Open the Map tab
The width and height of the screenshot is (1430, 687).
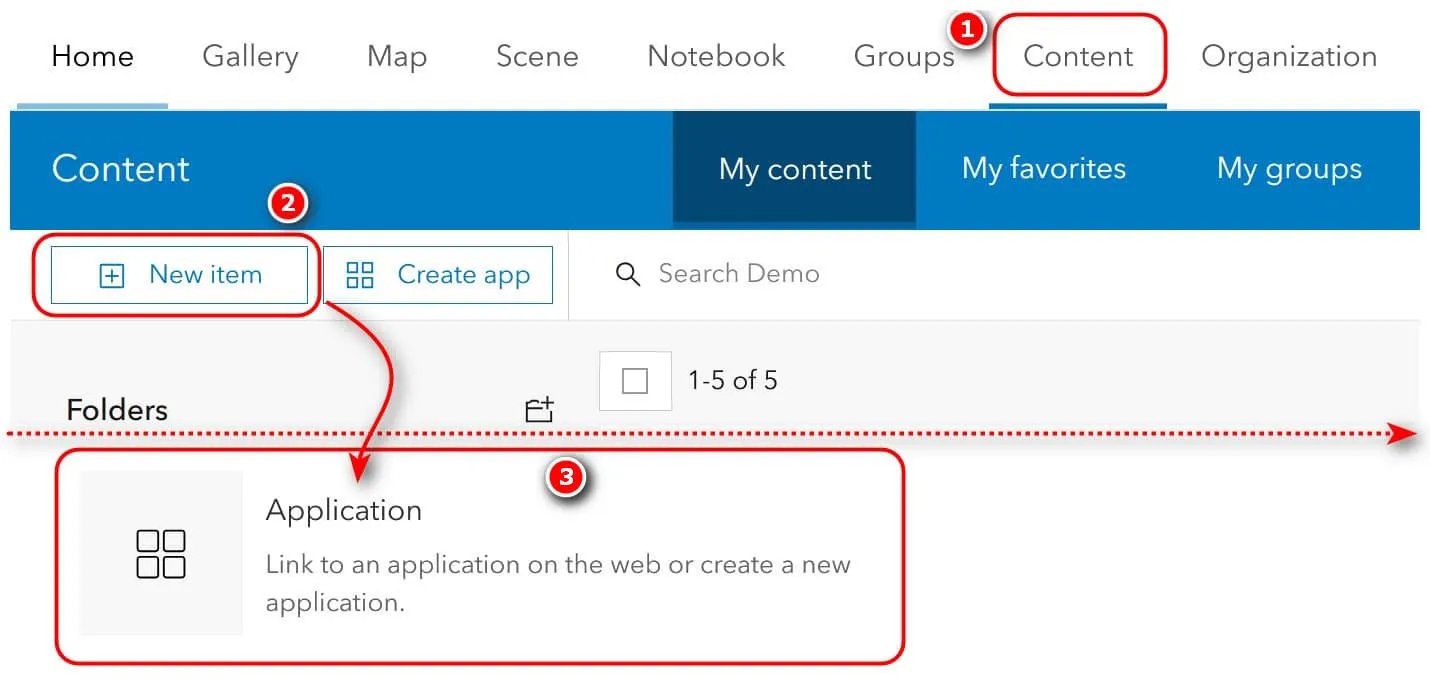pyautogui.click(x=397, y=56)
